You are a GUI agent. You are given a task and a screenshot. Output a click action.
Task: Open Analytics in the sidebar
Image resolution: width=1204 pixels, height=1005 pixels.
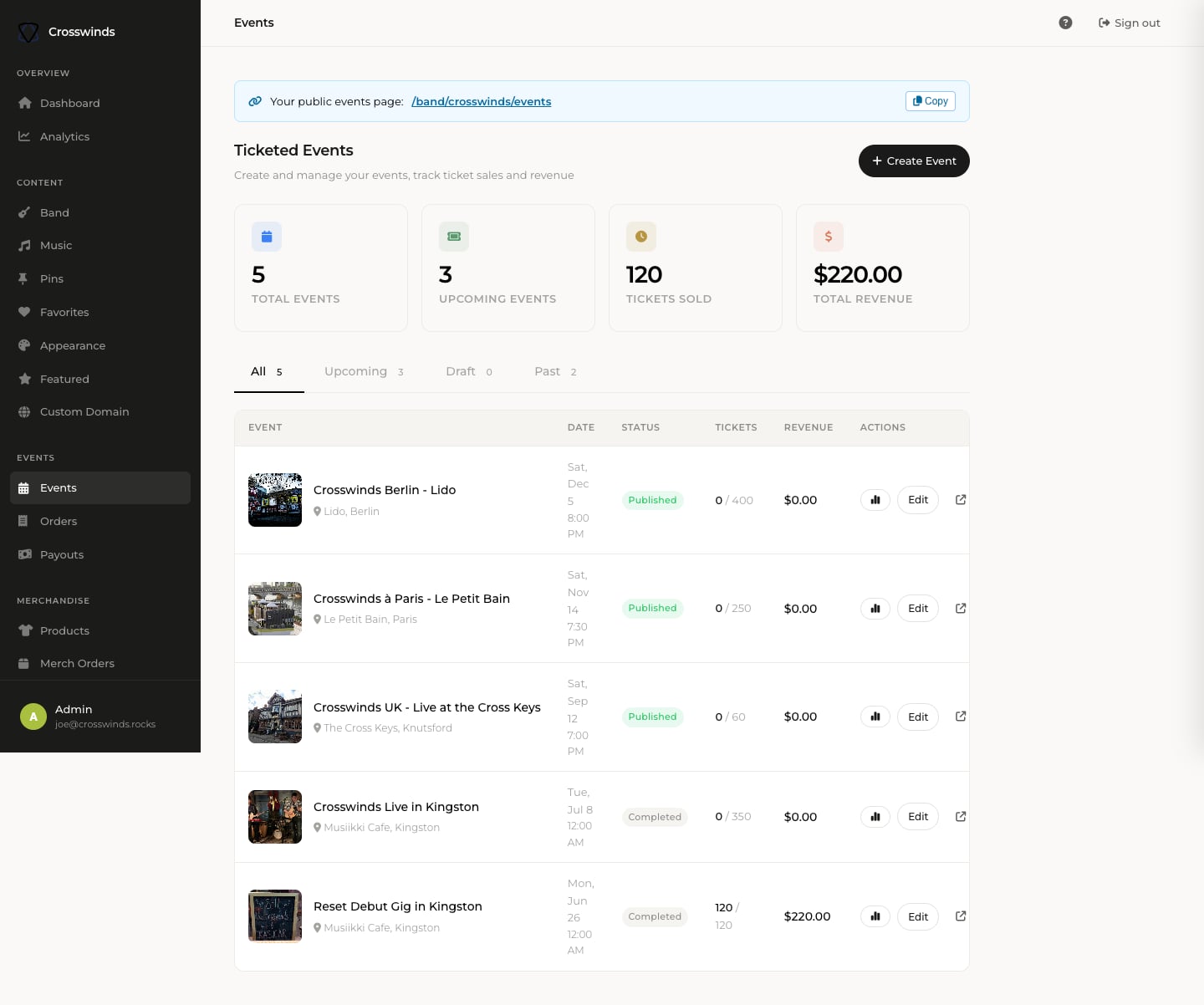[x=100, y=136]
